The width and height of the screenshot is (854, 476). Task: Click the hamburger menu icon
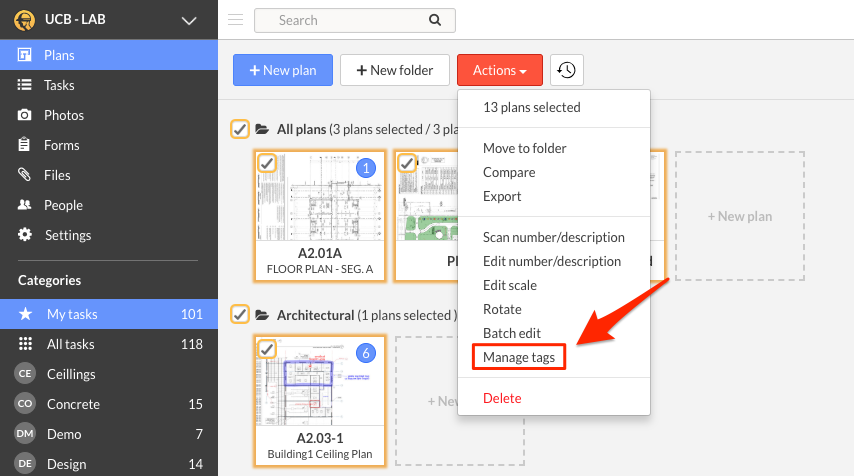coord(236,19)
